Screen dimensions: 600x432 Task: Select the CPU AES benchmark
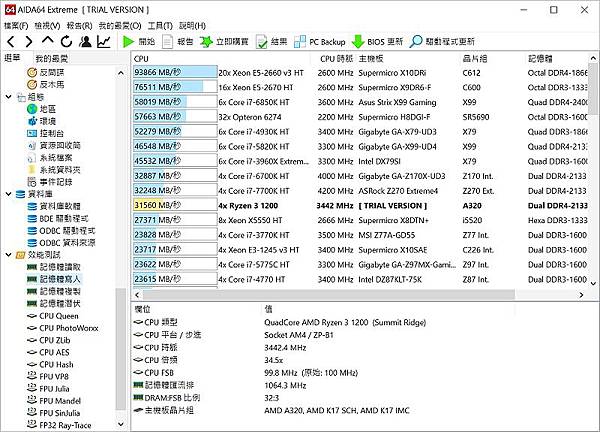click(x=49, y=352)
